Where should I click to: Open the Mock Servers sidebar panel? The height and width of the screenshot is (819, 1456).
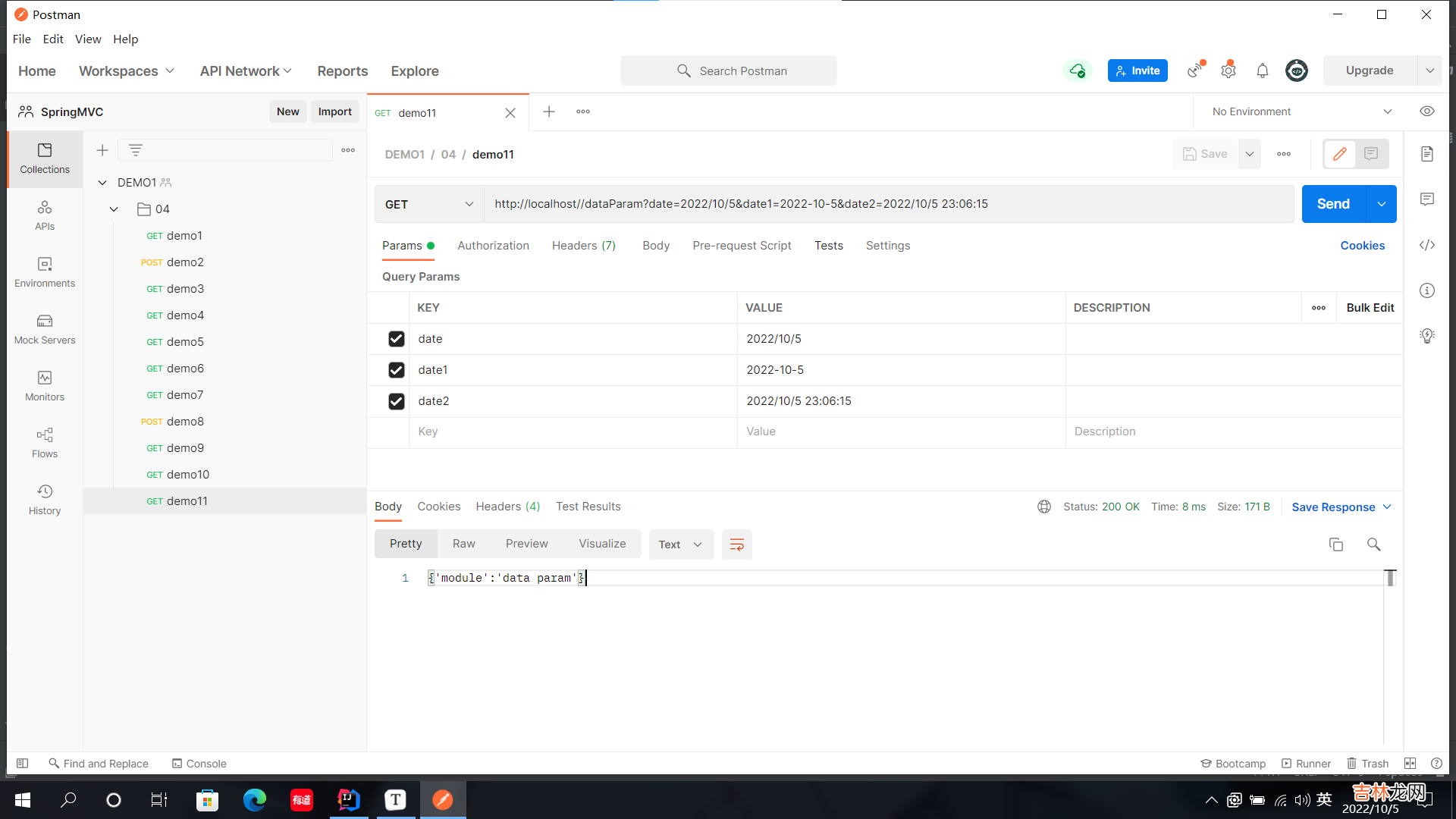[45, 329]
